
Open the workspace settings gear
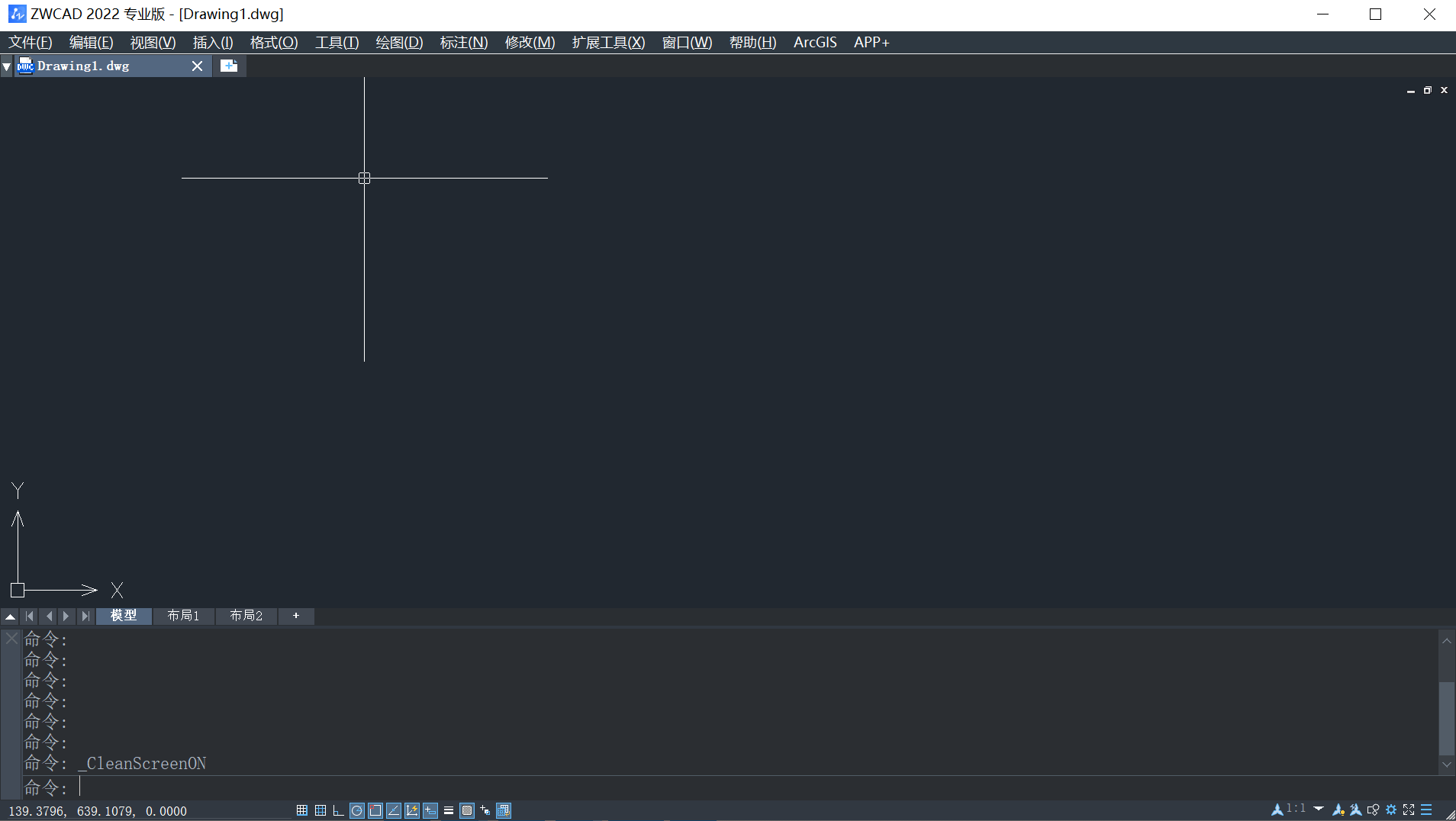coord(1391,810)
